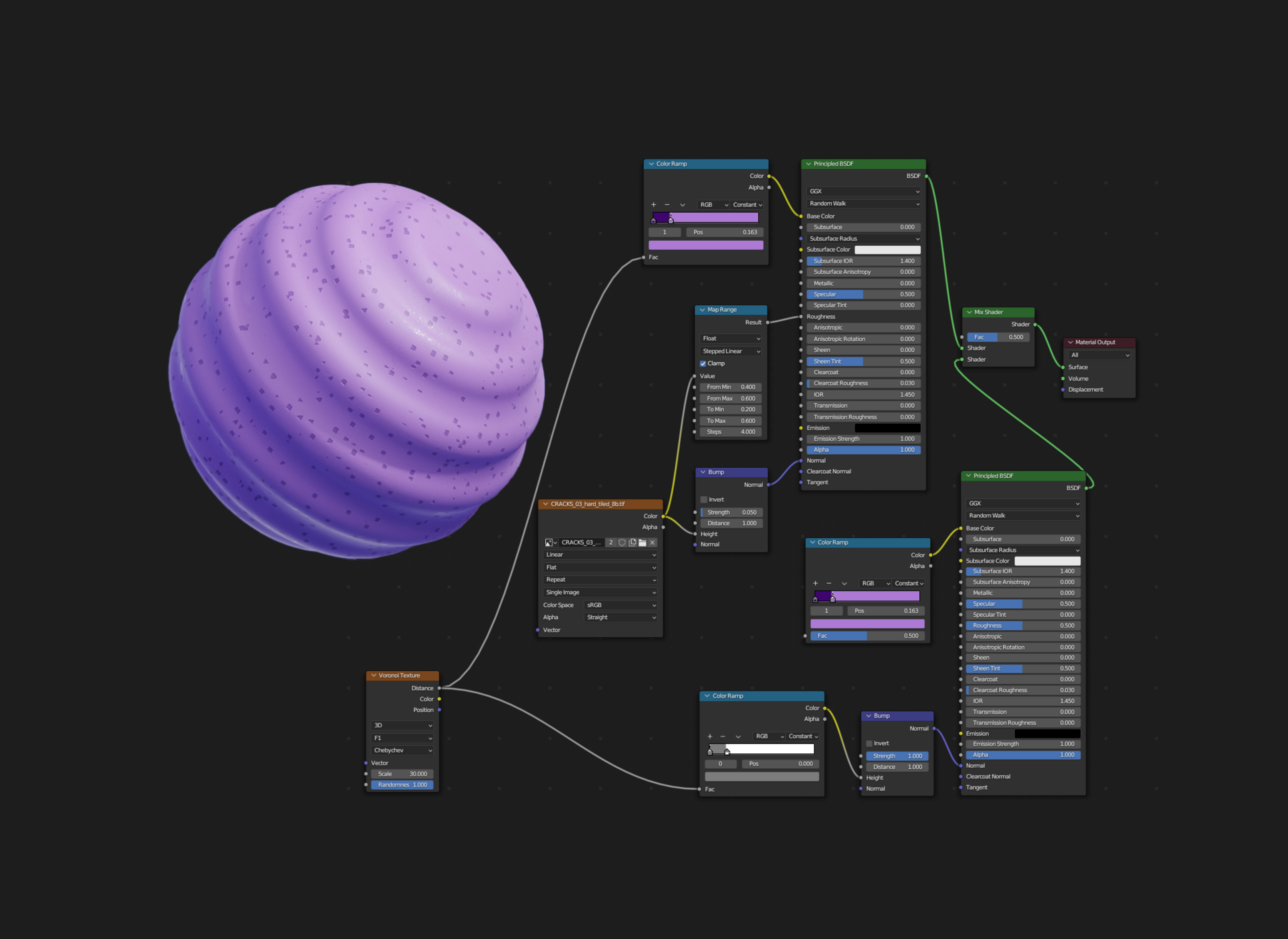Click the Voronoi Scale 30.000 field

(402, 774)
